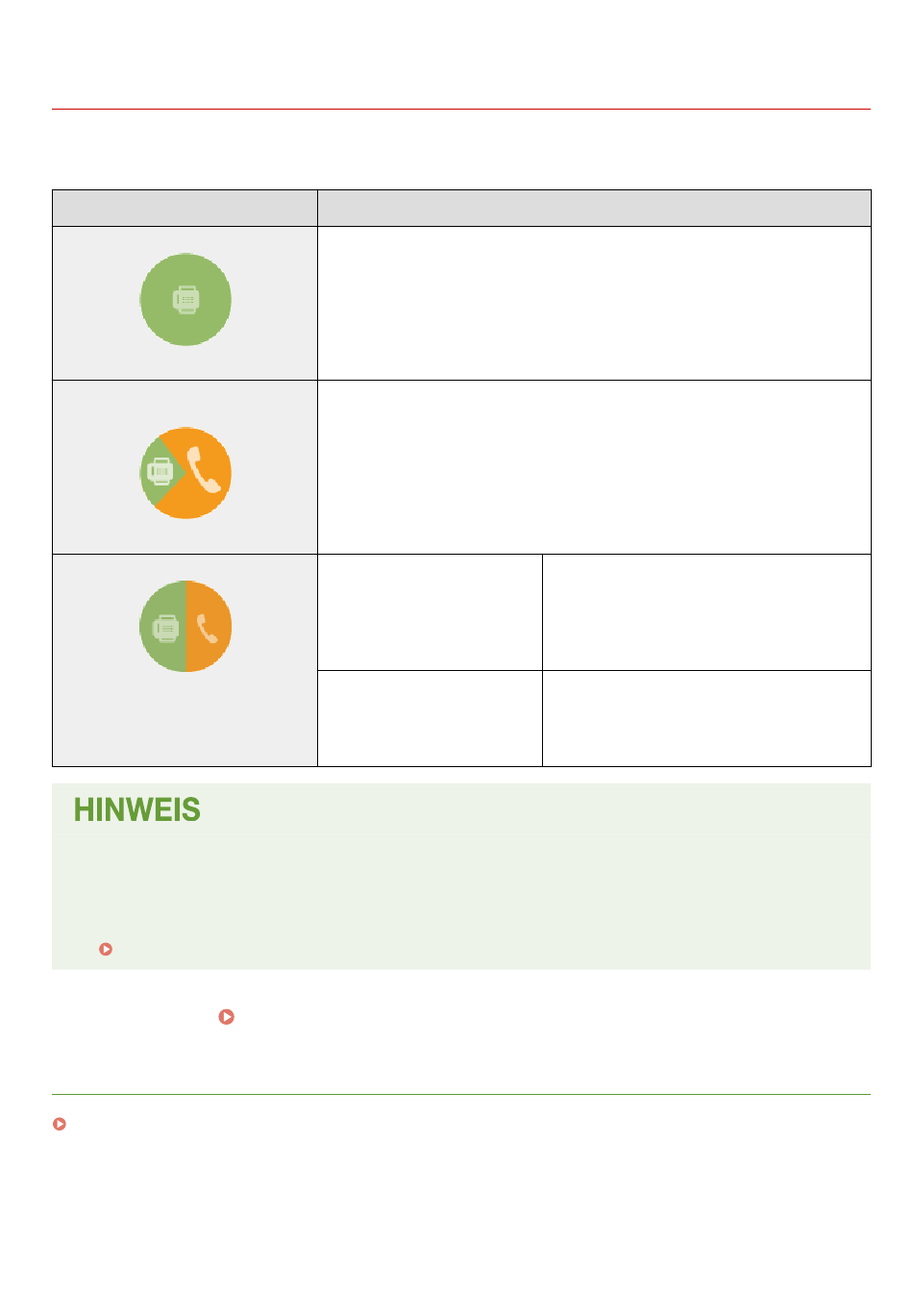Open the arrow link inside the HINWEIS box
Screen dimensions: 913x1316
106,949
